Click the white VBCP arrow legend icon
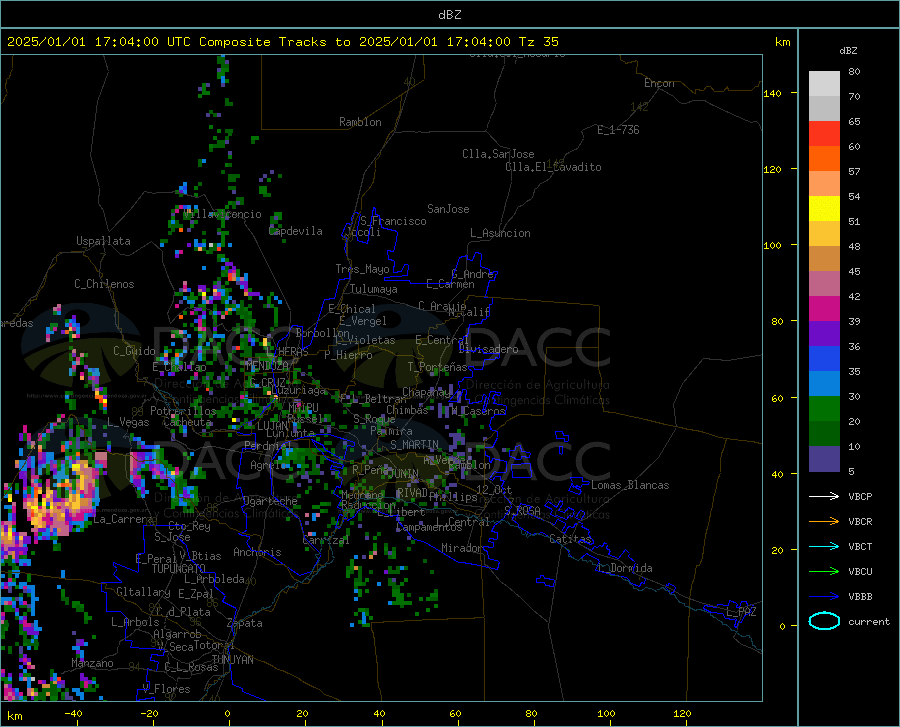Screen dimensions: 900x727 click(824, 496)
